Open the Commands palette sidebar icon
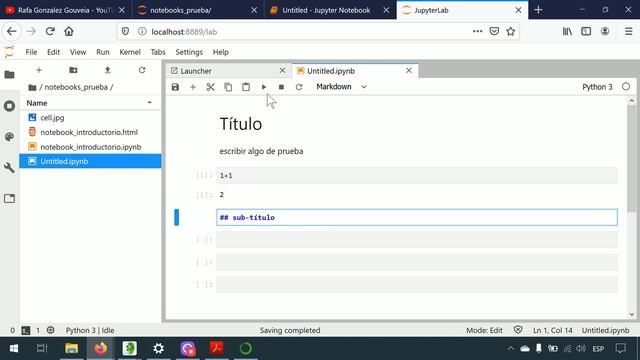 tap(9, 137)
